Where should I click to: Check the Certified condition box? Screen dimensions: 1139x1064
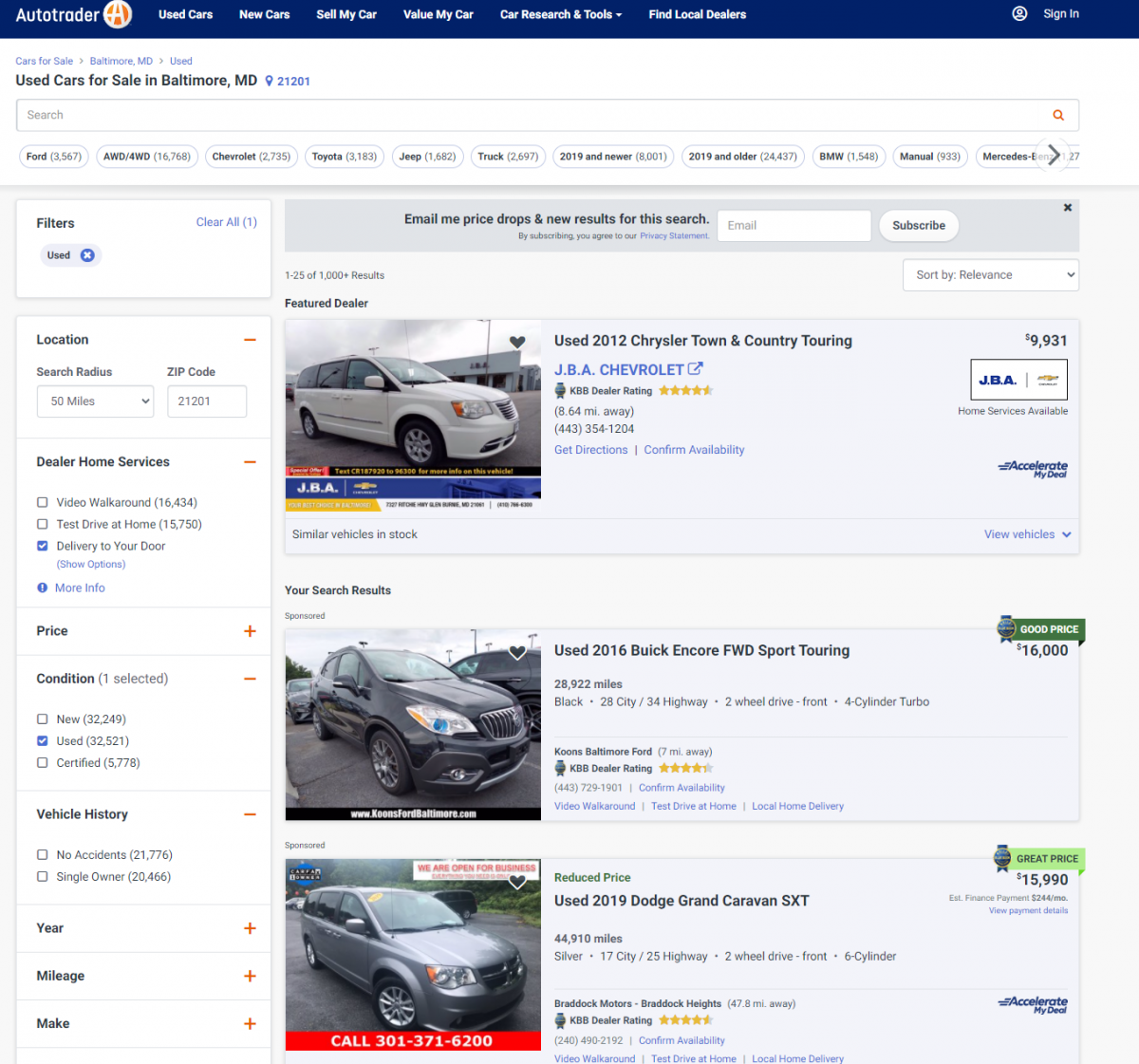[x=42, y=763]
